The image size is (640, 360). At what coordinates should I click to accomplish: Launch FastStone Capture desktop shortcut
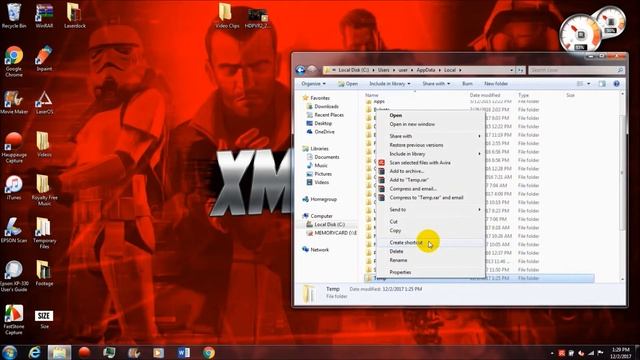pos(14,320)
